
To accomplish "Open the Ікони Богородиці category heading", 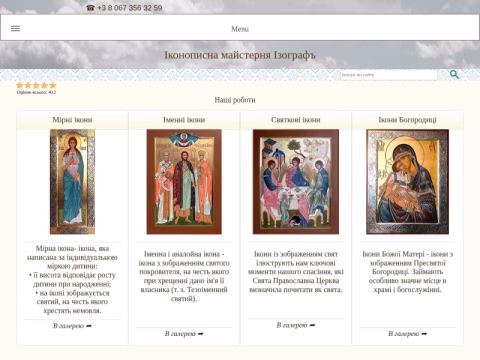I will coord(407,120).
